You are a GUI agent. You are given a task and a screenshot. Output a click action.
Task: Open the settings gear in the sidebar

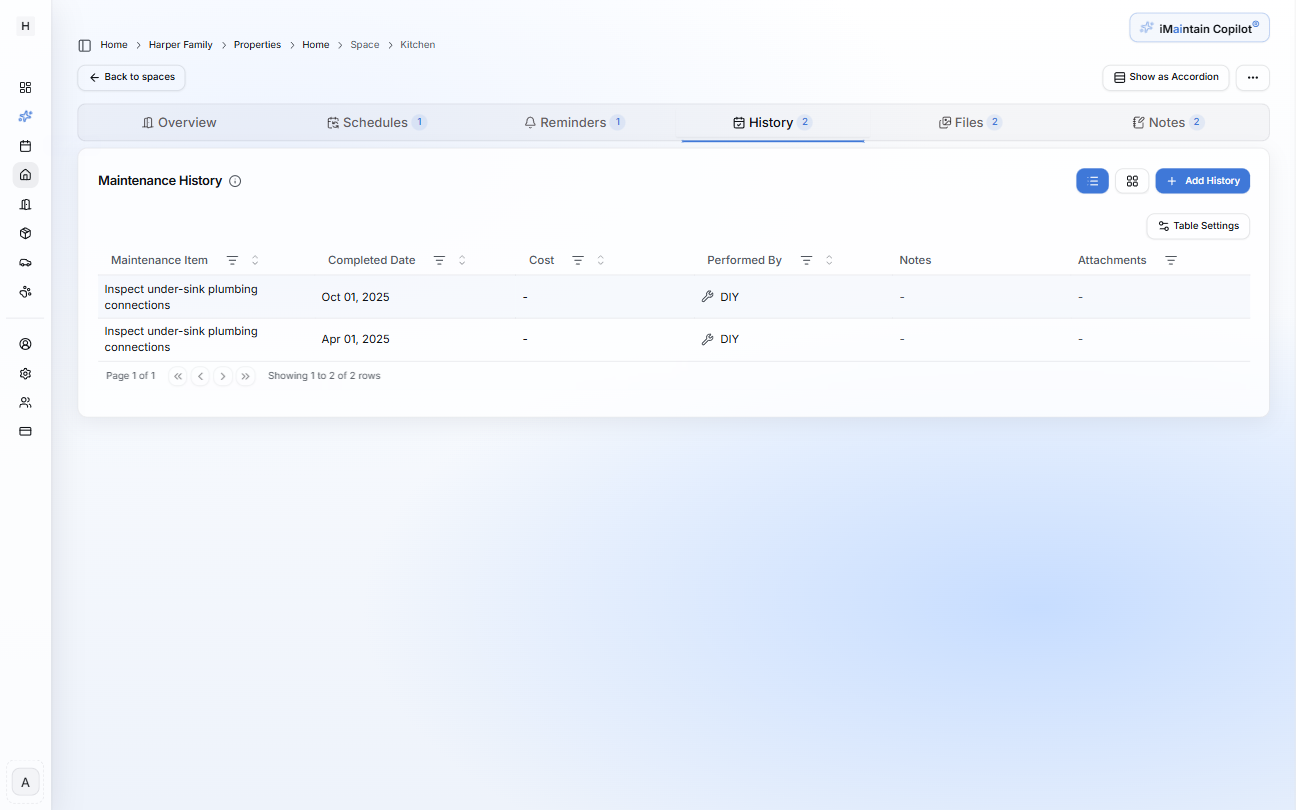pyautogui.click(x=25, y=373)
